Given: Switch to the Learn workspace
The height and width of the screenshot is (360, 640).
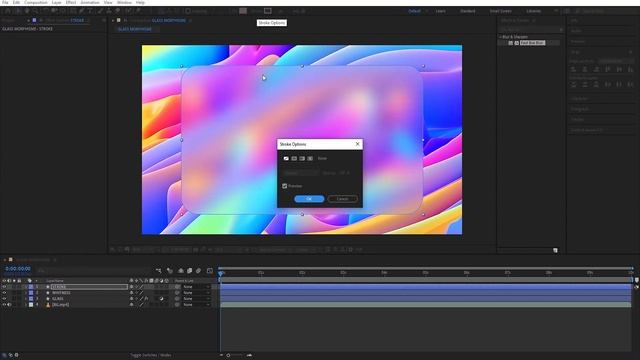Looking at the screenshot, I should 441,11.
